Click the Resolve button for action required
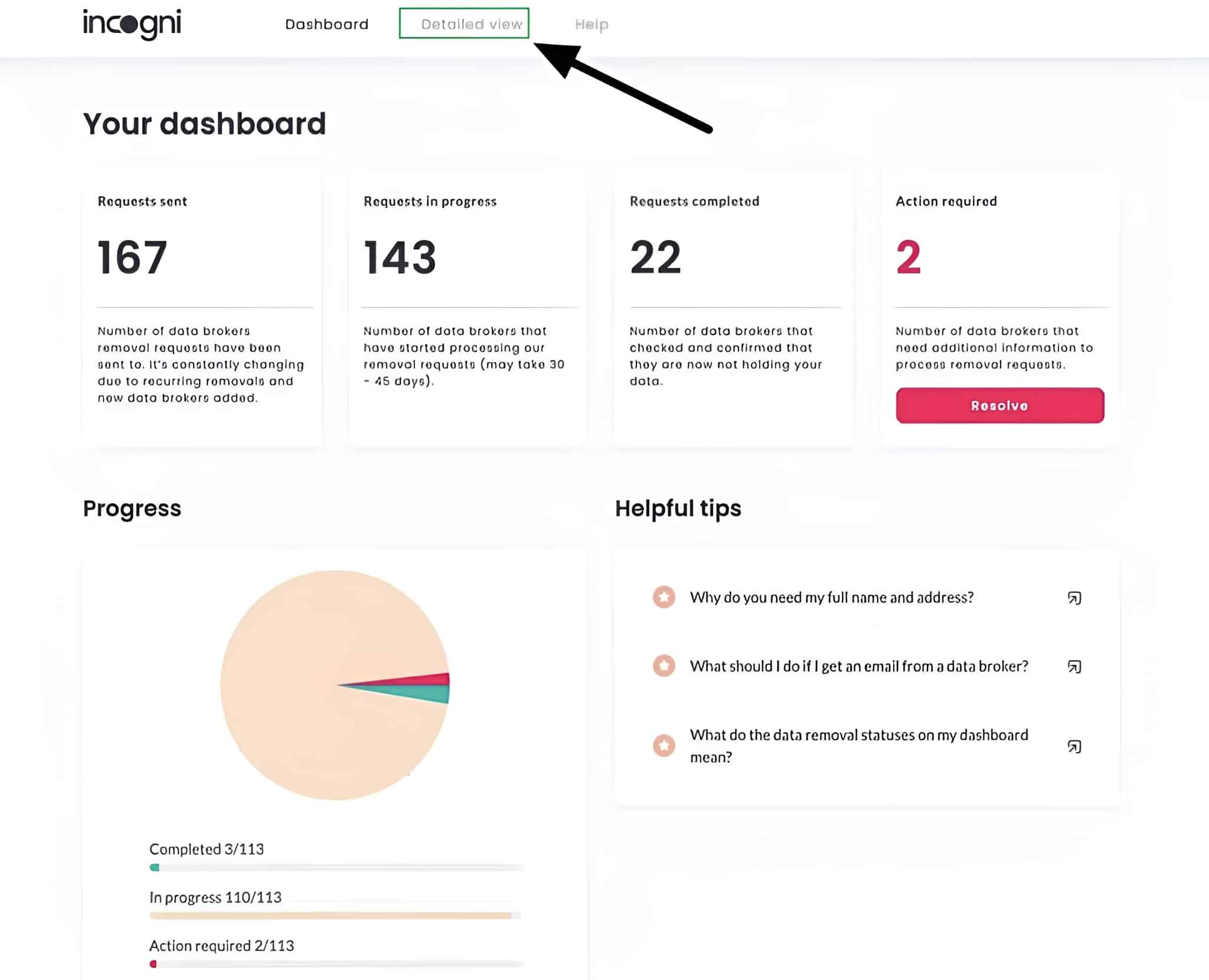 tap(1000, 405)
